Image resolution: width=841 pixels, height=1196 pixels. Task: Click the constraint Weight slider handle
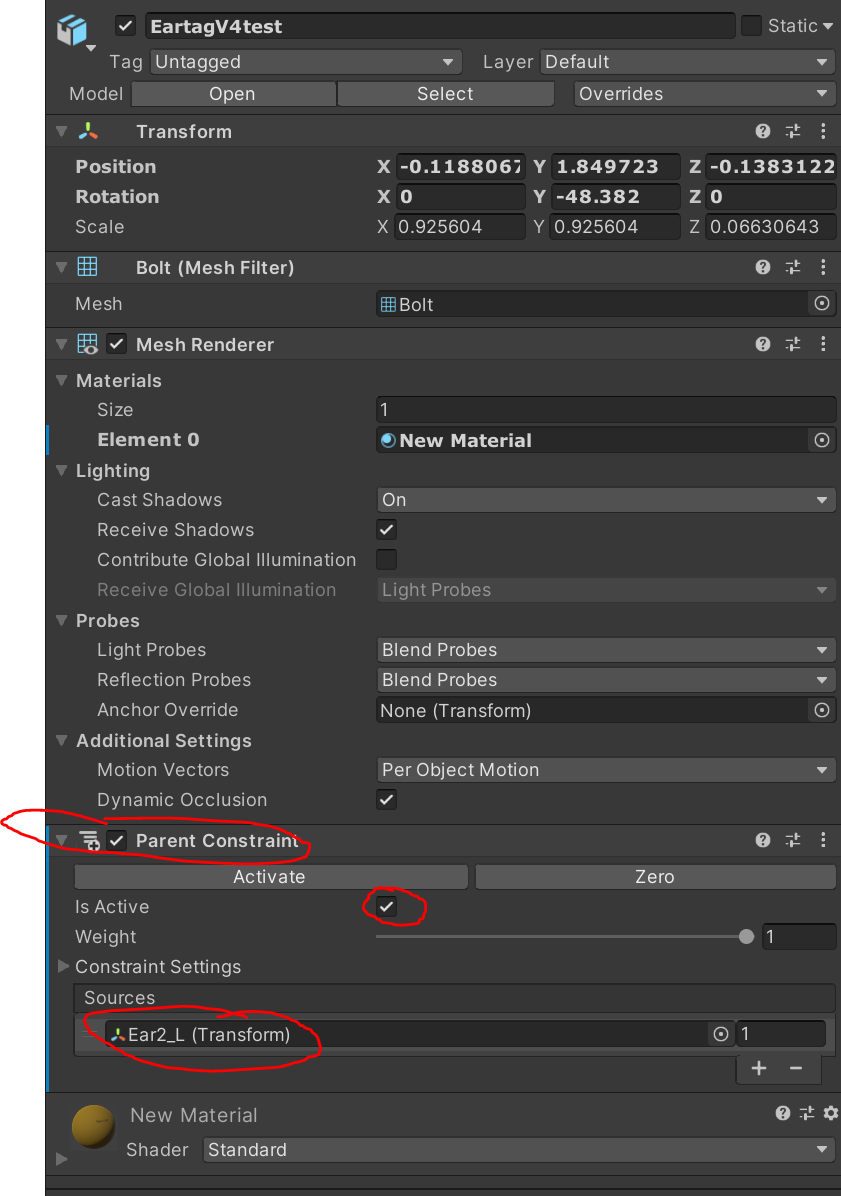(x=746, y=937)
